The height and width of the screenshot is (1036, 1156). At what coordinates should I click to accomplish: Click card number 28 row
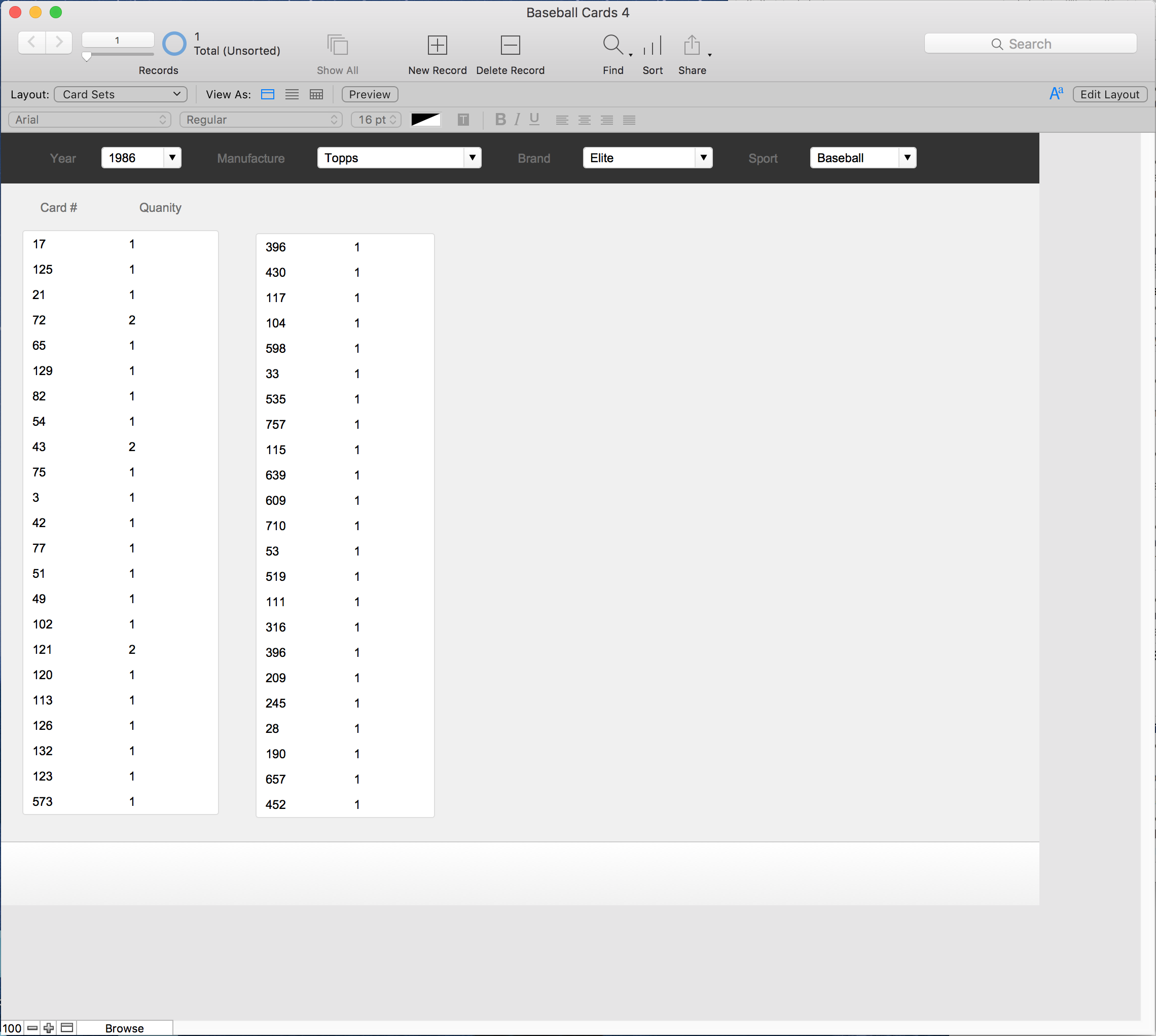[x=345, y=729]
